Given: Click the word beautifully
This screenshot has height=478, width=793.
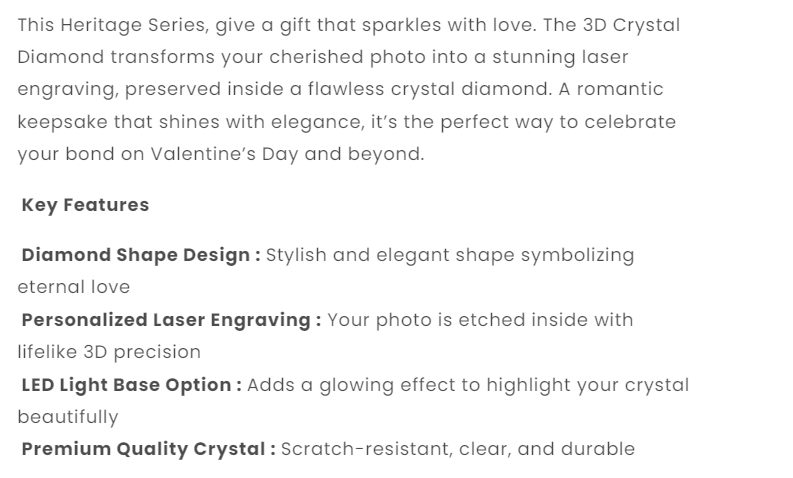Looking at the screenshot, I should pyautogui.click(x=68, y=417).
